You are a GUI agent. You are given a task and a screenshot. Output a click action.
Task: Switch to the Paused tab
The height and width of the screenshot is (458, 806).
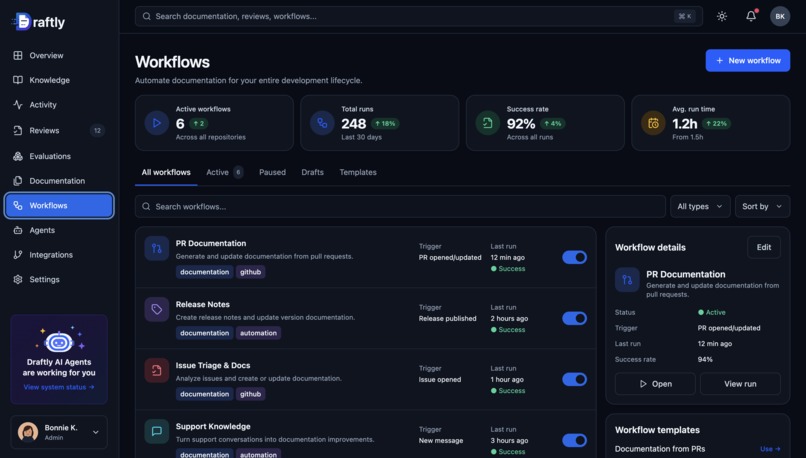click(x=272, y=172)
